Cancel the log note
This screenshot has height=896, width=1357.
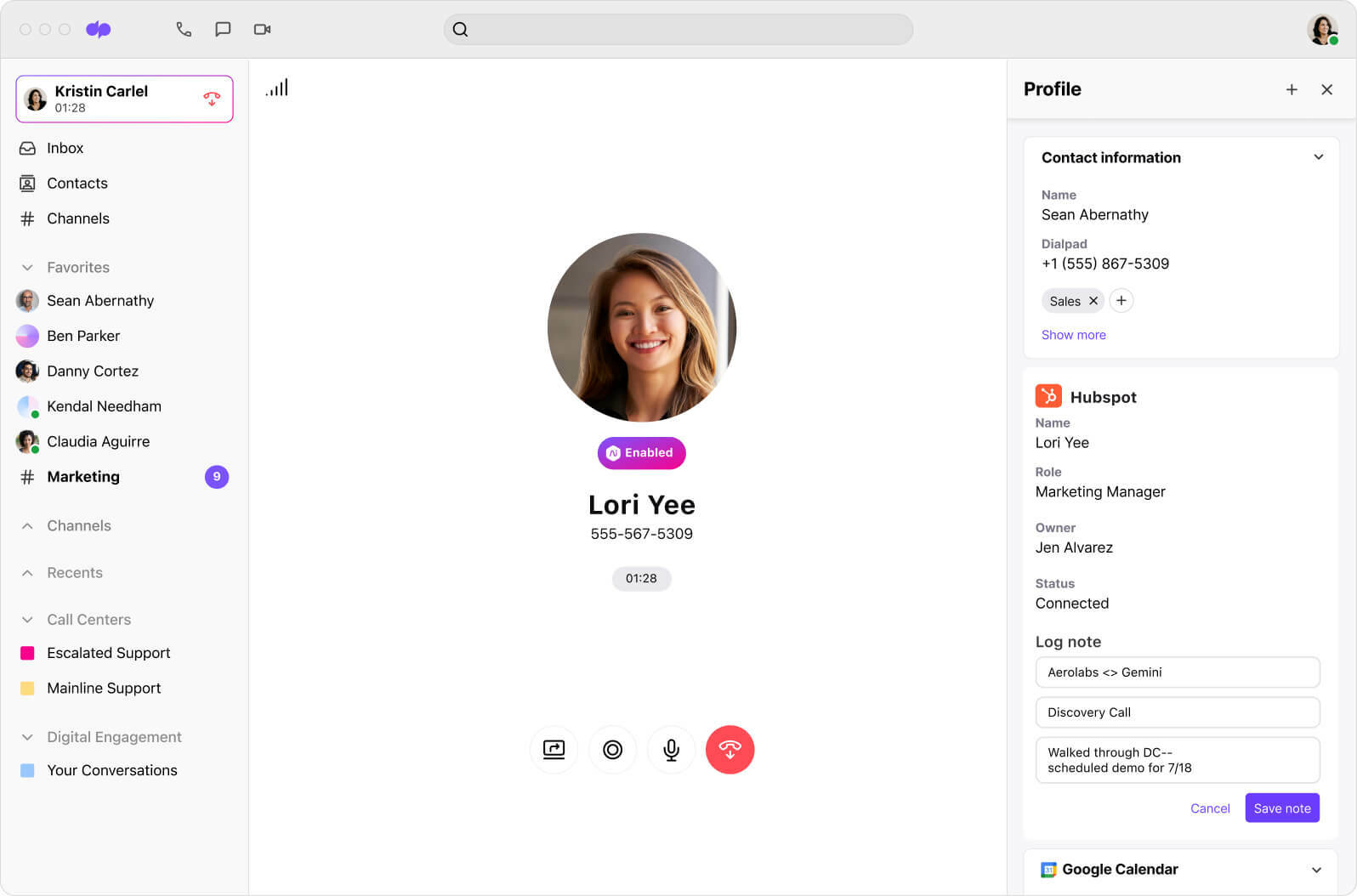tap(1210, 808)
